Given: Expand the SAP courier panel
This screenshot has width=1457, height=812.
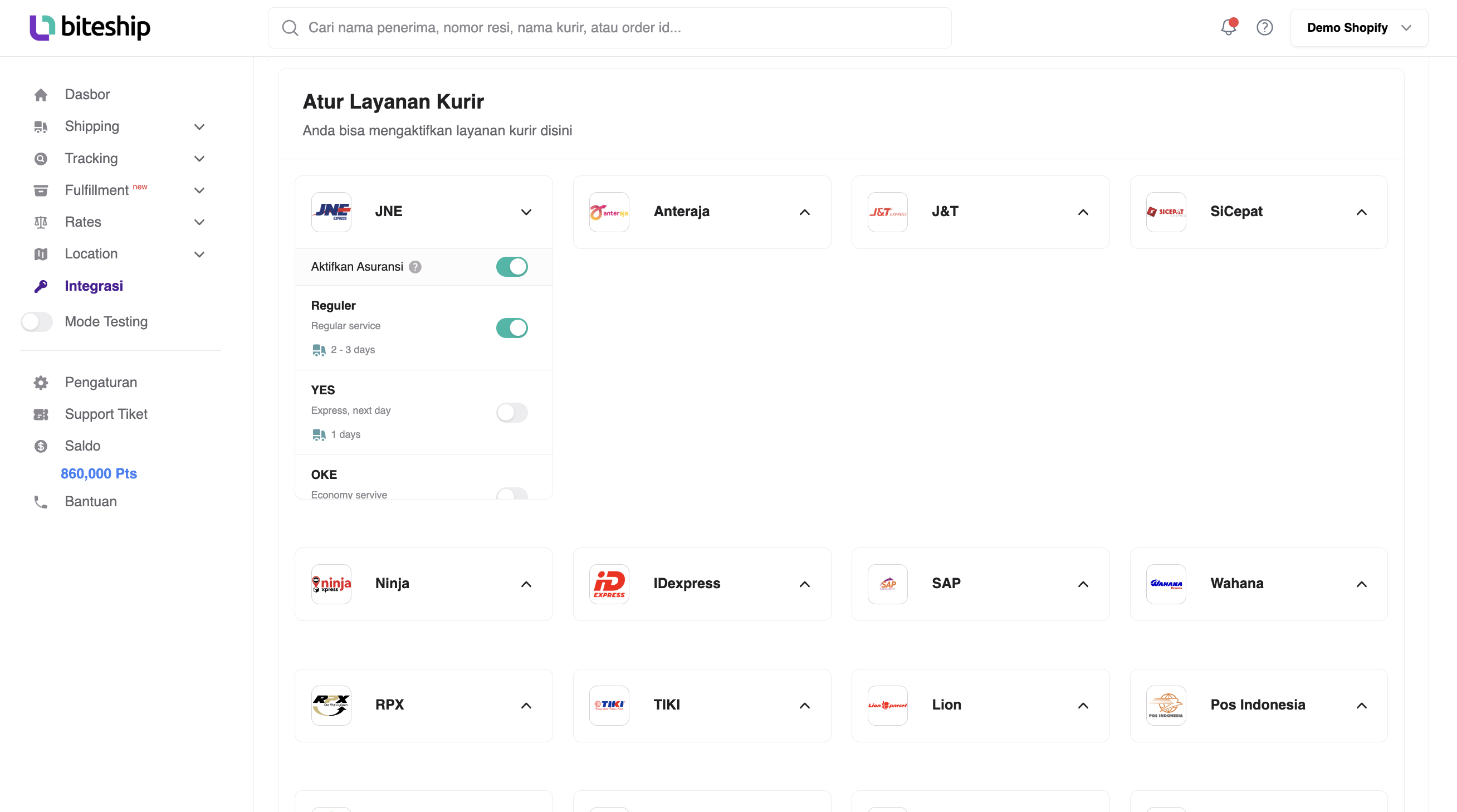Looking at the screenshot, I should click(x=1083, y=584).
